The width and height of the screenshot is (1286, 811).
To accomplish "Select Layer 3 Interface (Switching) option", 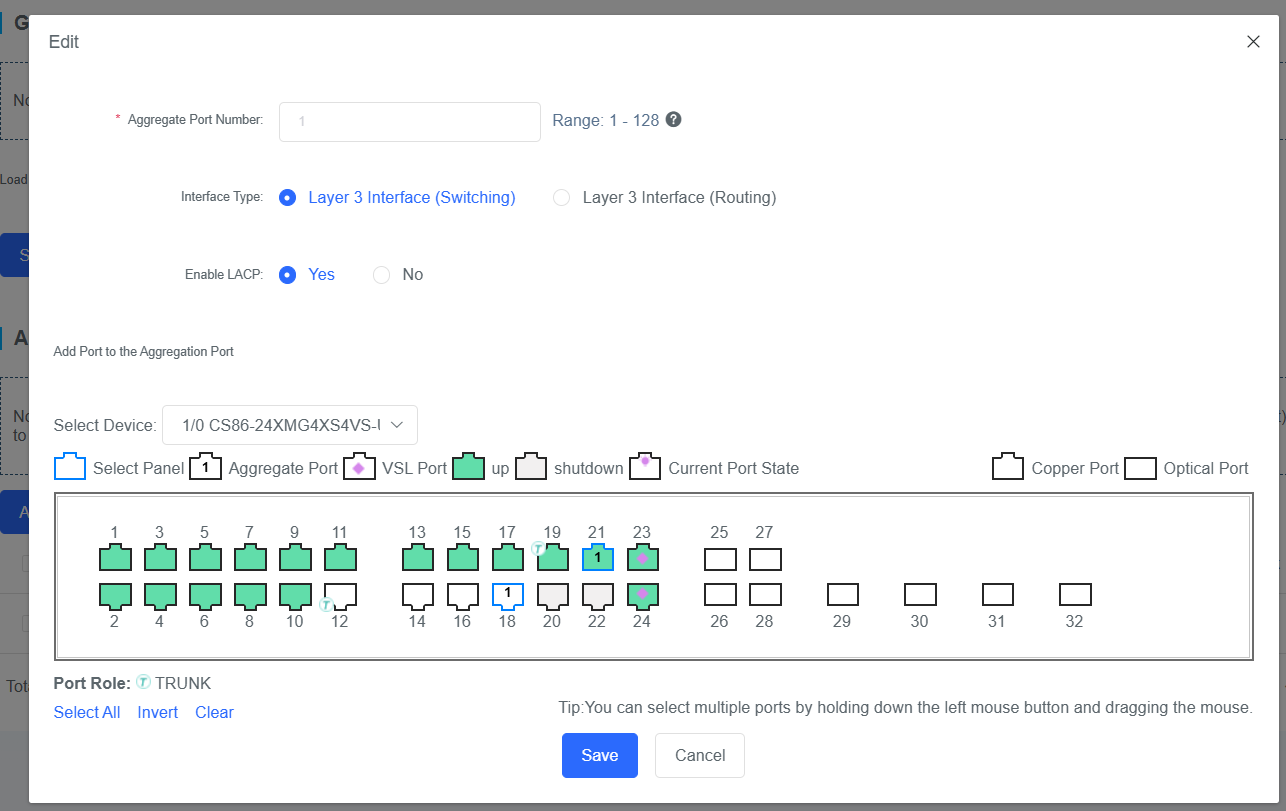I will [x=288, y=198].
